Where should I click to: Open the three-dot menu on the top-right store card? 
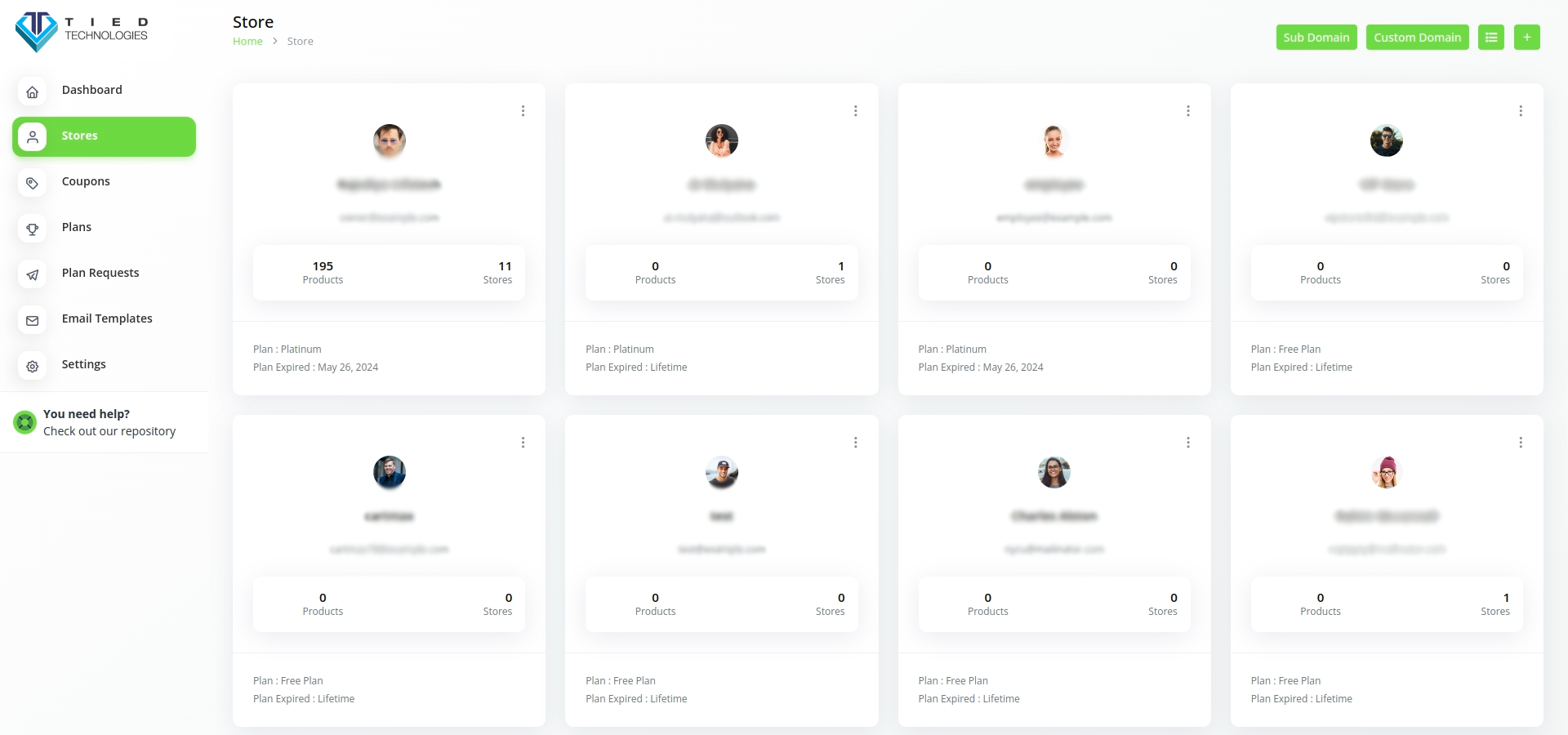pos(1520,111)
